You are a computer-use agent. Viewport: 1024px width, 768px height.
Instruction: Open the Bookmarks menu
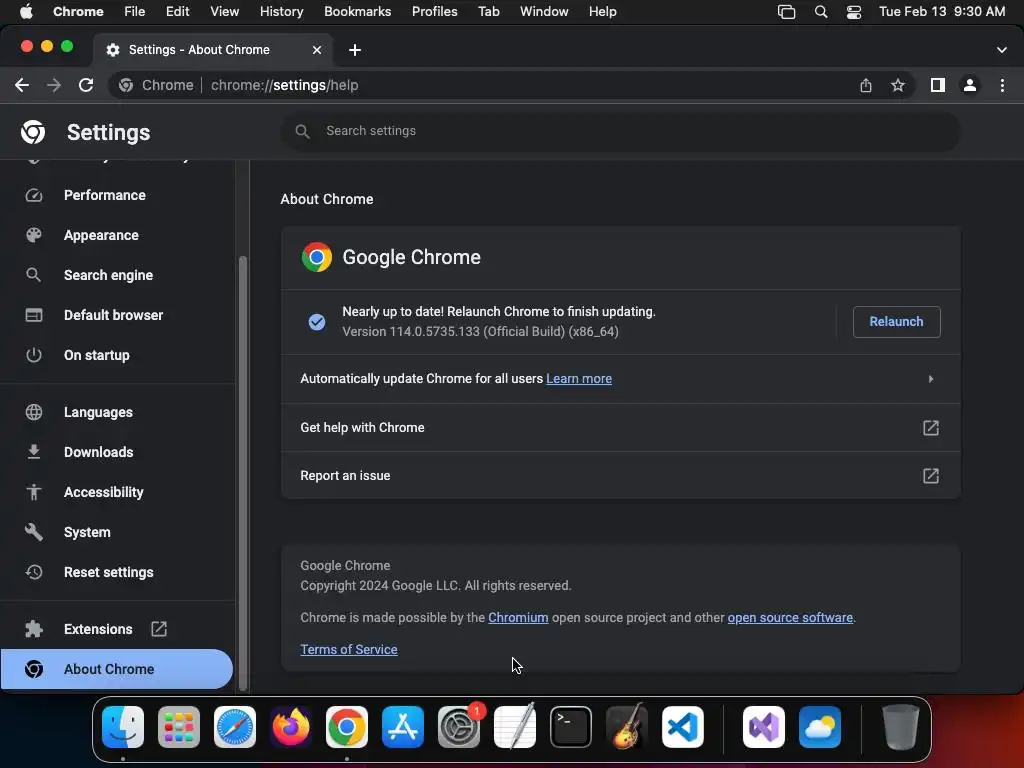[357, 12]
